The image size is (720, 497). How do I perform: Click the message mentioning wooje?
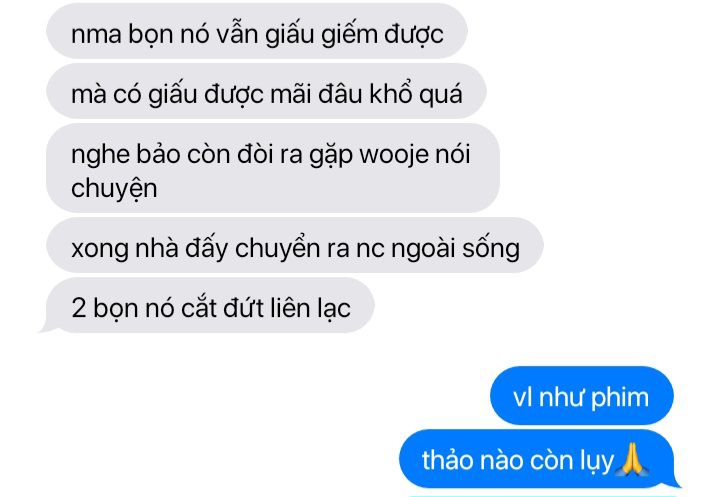click(273, 168)
